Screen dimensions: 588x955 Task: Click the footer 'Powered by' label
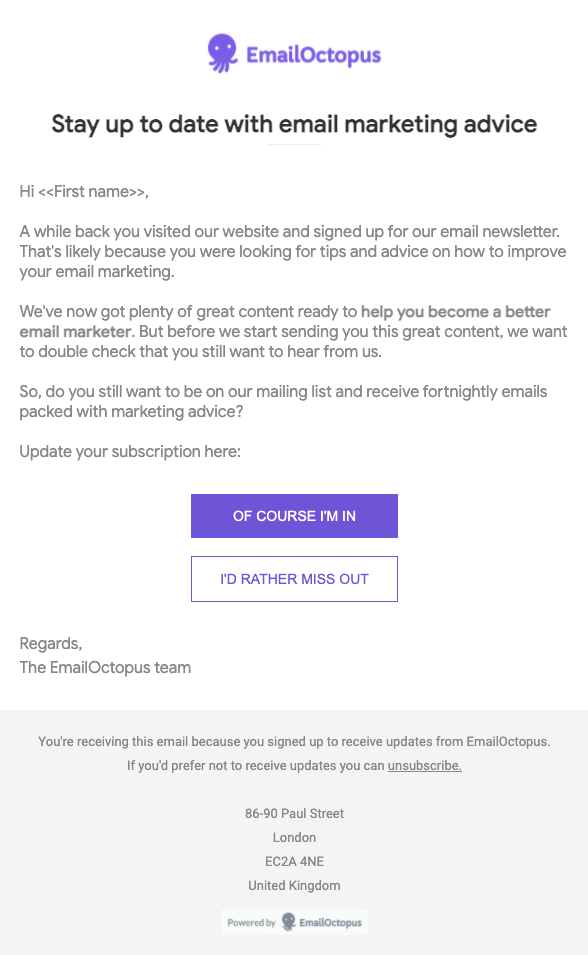click(252, 922)
